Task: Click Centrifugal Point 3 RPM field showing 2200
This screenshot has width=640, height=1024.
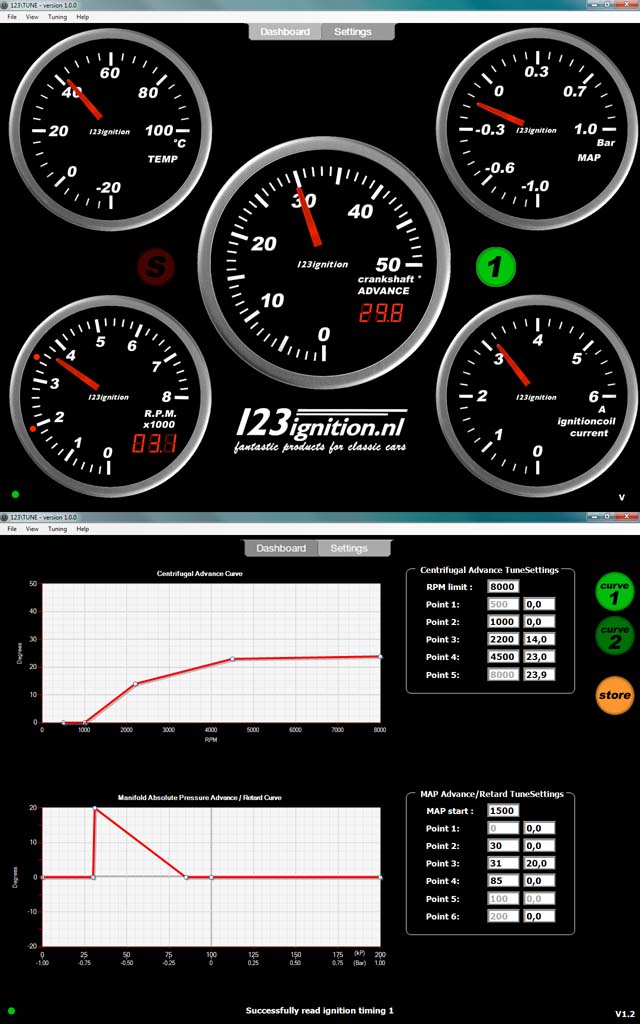Action: click(x=504, y=639)
